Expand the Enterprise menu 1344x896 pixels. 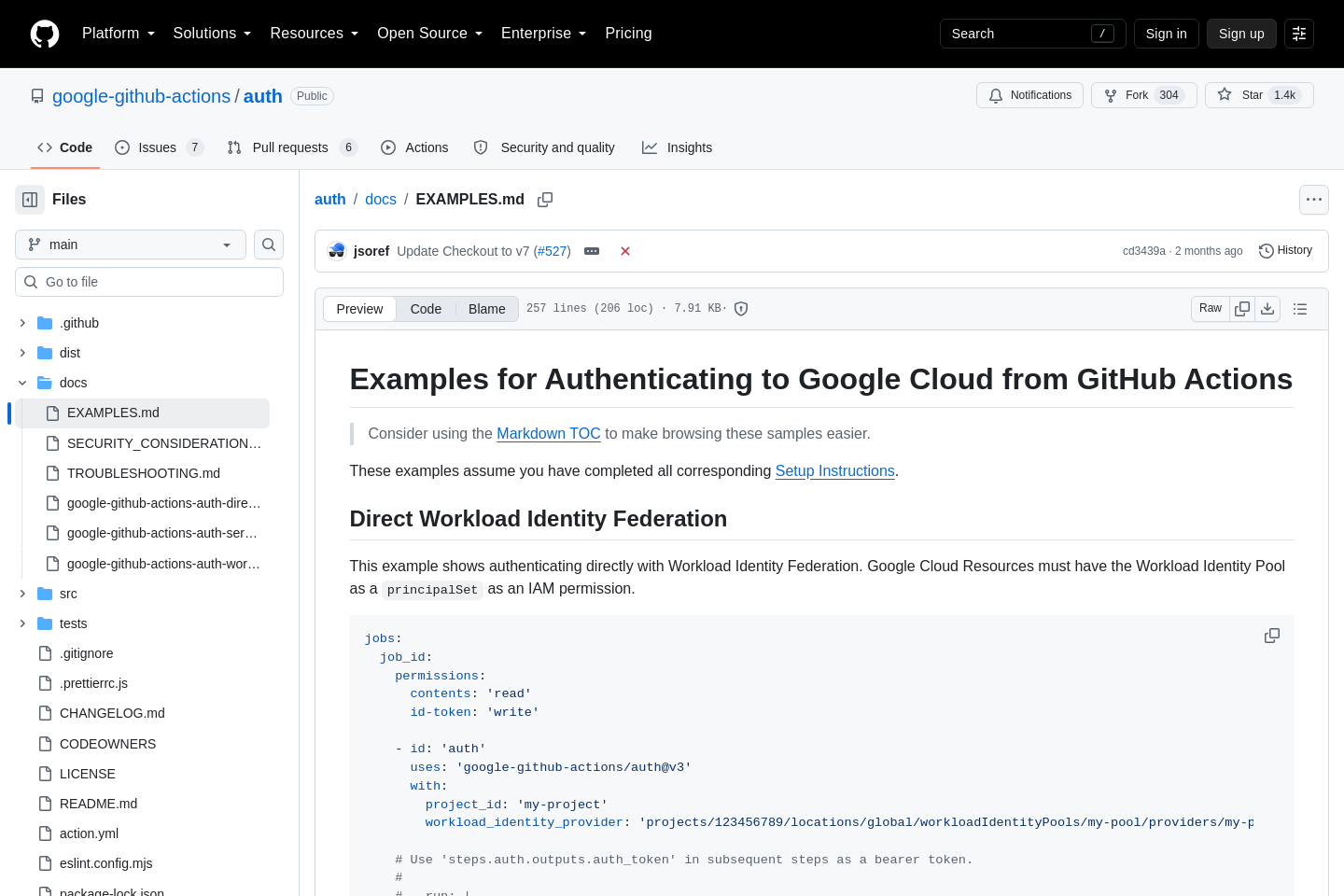point(544,34)
